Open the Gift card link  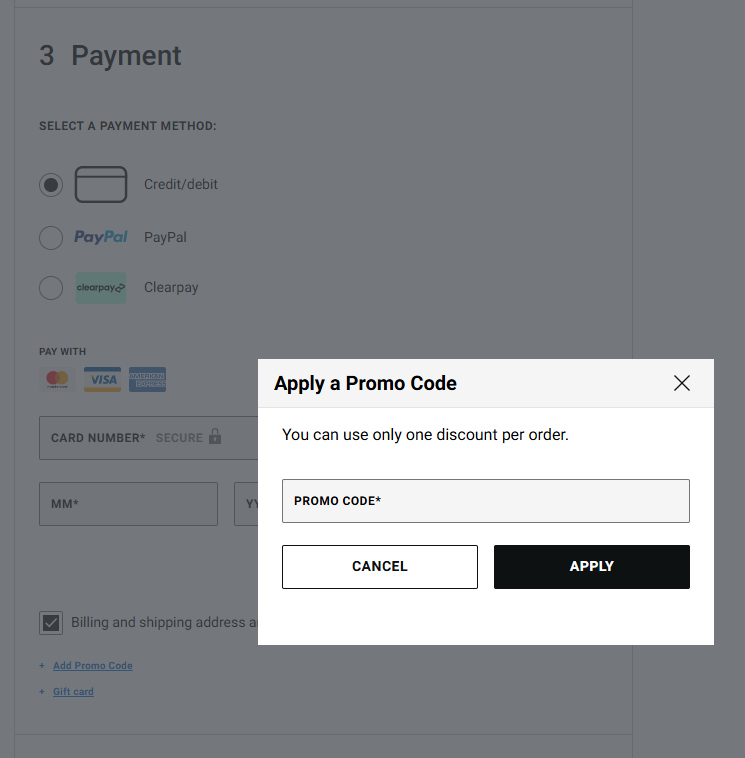pos(73,692)
